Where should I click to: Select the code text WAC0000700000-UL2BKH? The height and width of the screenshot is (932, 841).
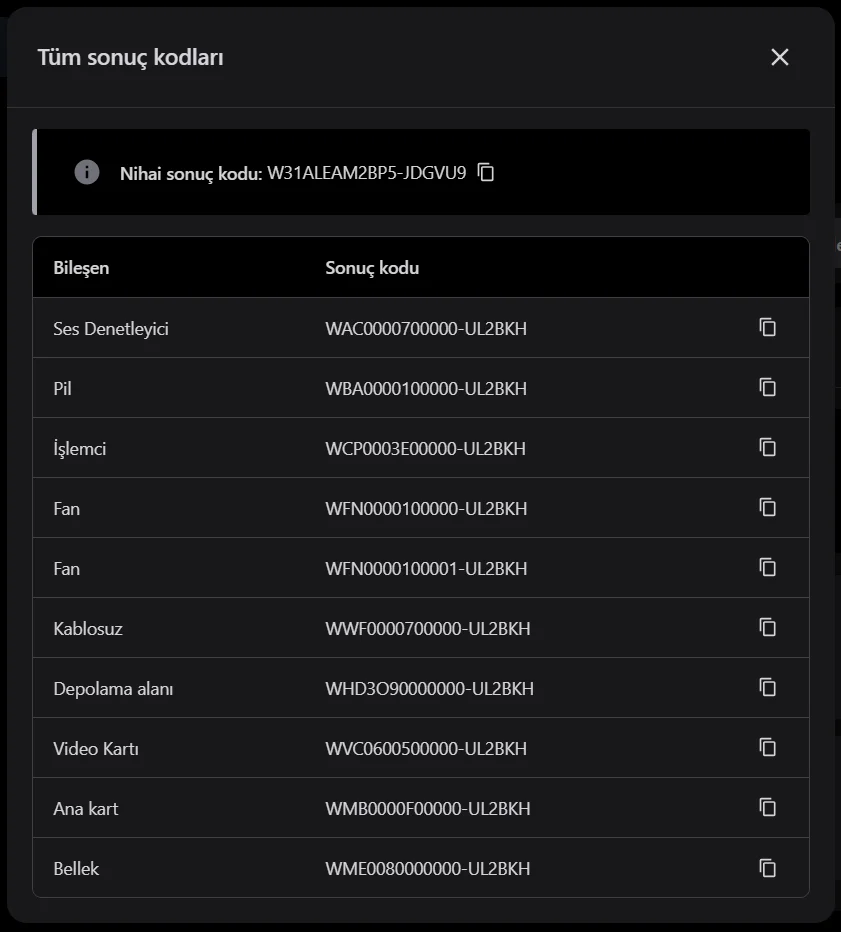[x=426, y=328]
